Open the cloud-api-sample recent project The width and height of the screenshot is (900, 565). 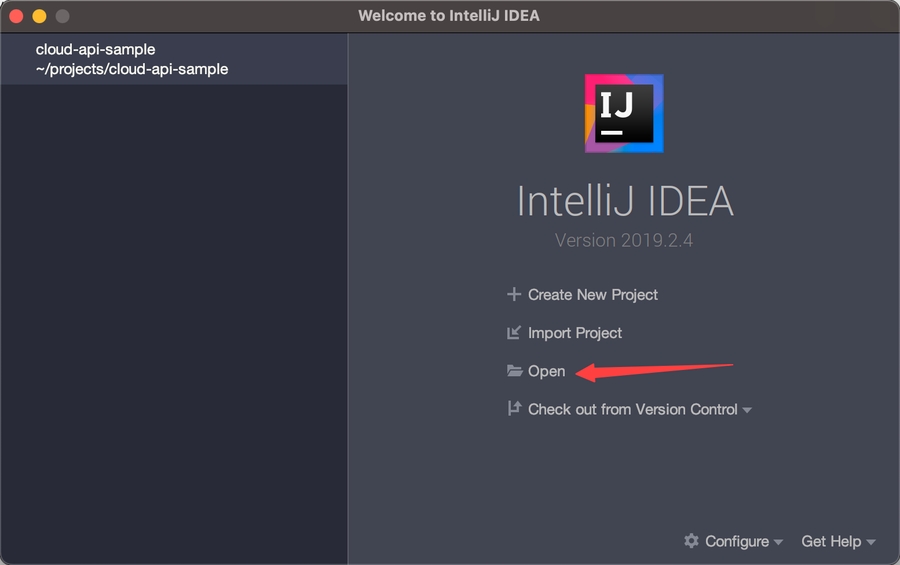pyautogui.click(x=95, y=49)
